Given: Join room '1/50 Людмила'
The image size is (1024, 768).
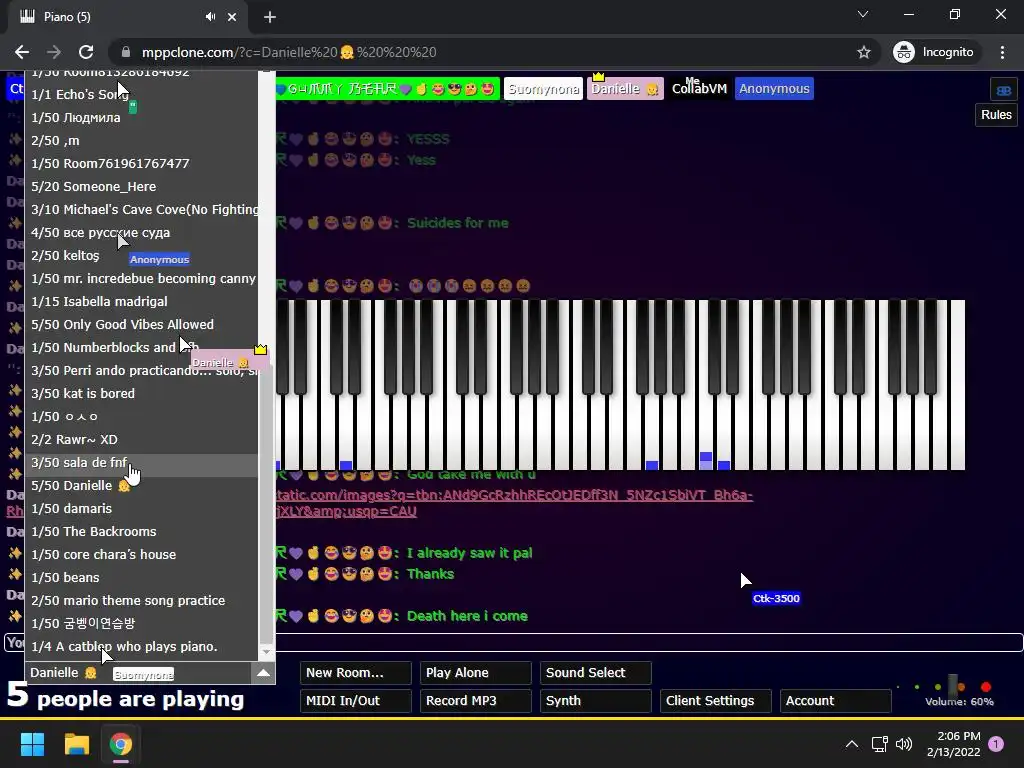Looking at the screenshot, I should click(x=142, y=118).
